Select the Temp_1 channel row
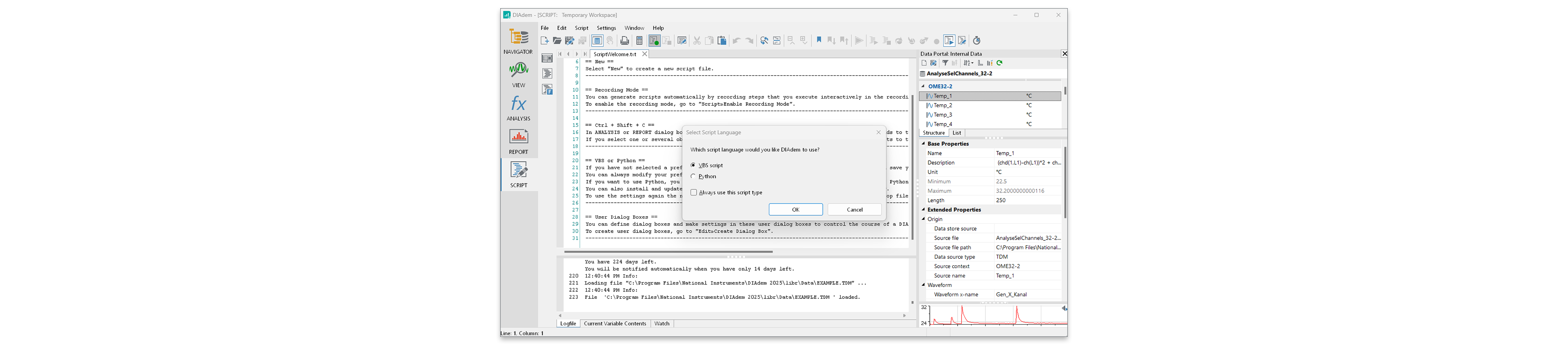Image resolution: width=1568 pixels, height=345 pixels. tap(990, 96)
